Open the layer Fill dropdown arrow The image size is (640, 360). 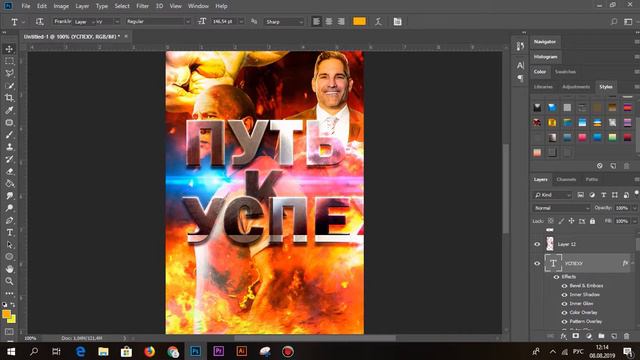click(634, 221)
